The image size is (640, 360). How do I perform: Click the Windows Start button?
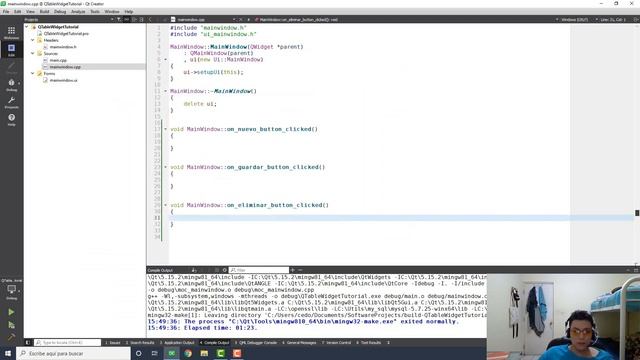8,353
